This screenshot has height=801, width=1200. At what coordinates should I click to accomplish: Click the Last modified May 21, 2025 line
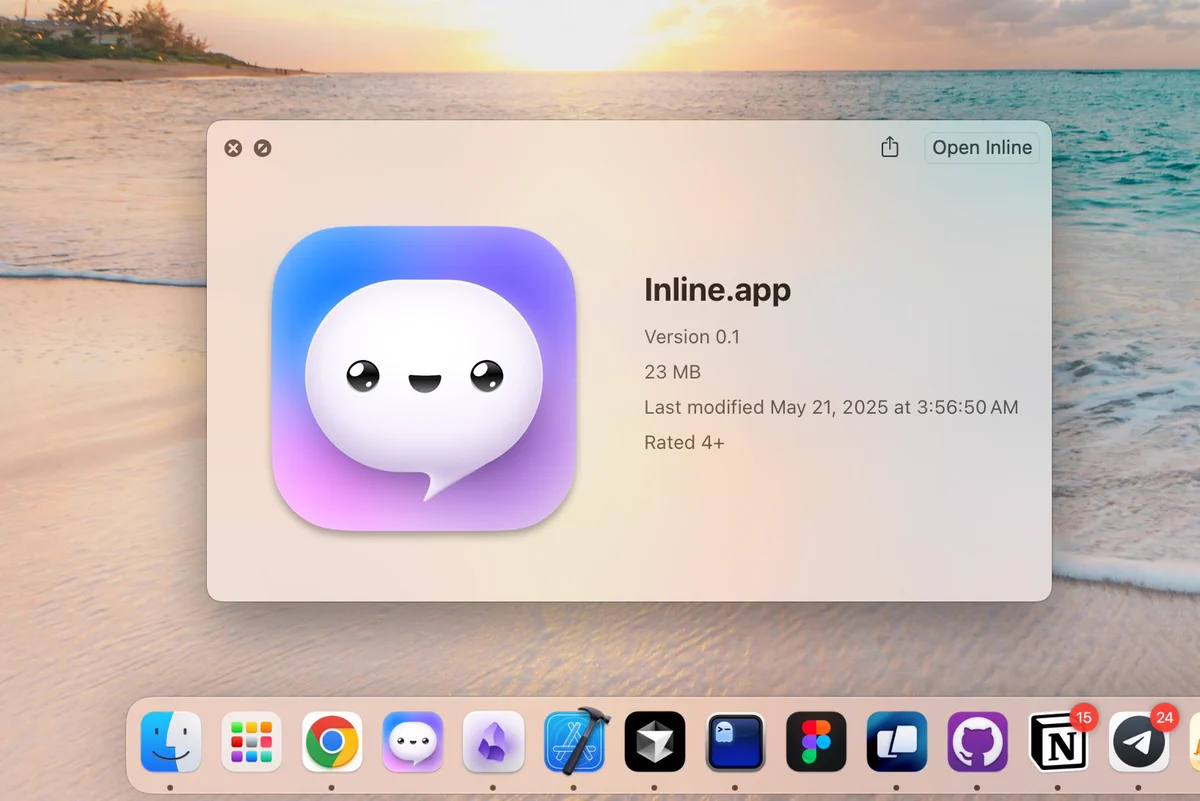[x=831, y=407]
